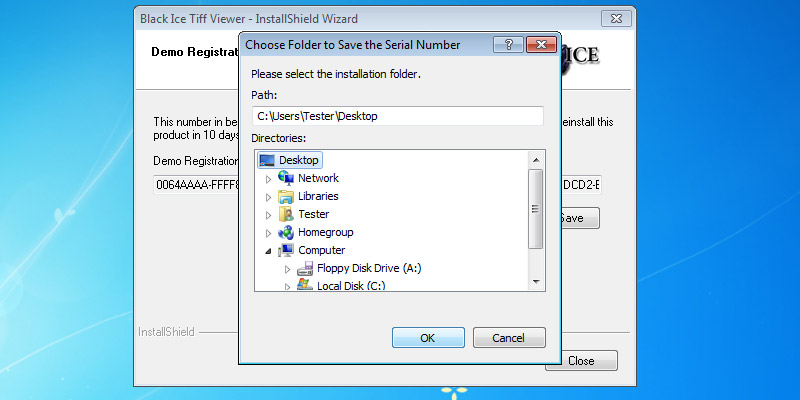Click the directories scrollbar thumb
Viewport: 800px width, 400px height.
536,209
